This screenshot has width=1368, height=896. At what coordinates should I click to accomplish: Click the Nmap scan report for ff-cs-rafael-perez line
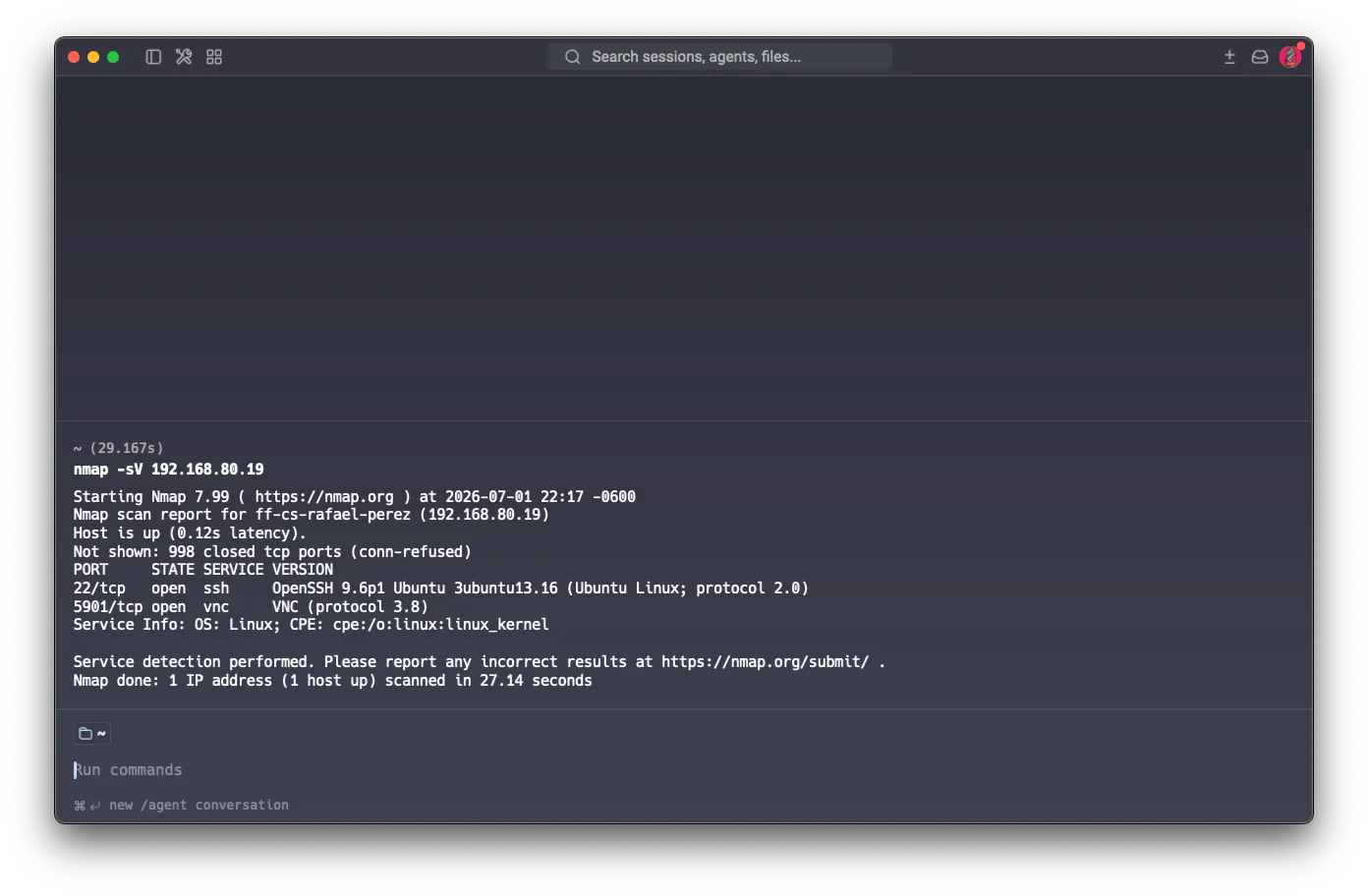(312, 515)
